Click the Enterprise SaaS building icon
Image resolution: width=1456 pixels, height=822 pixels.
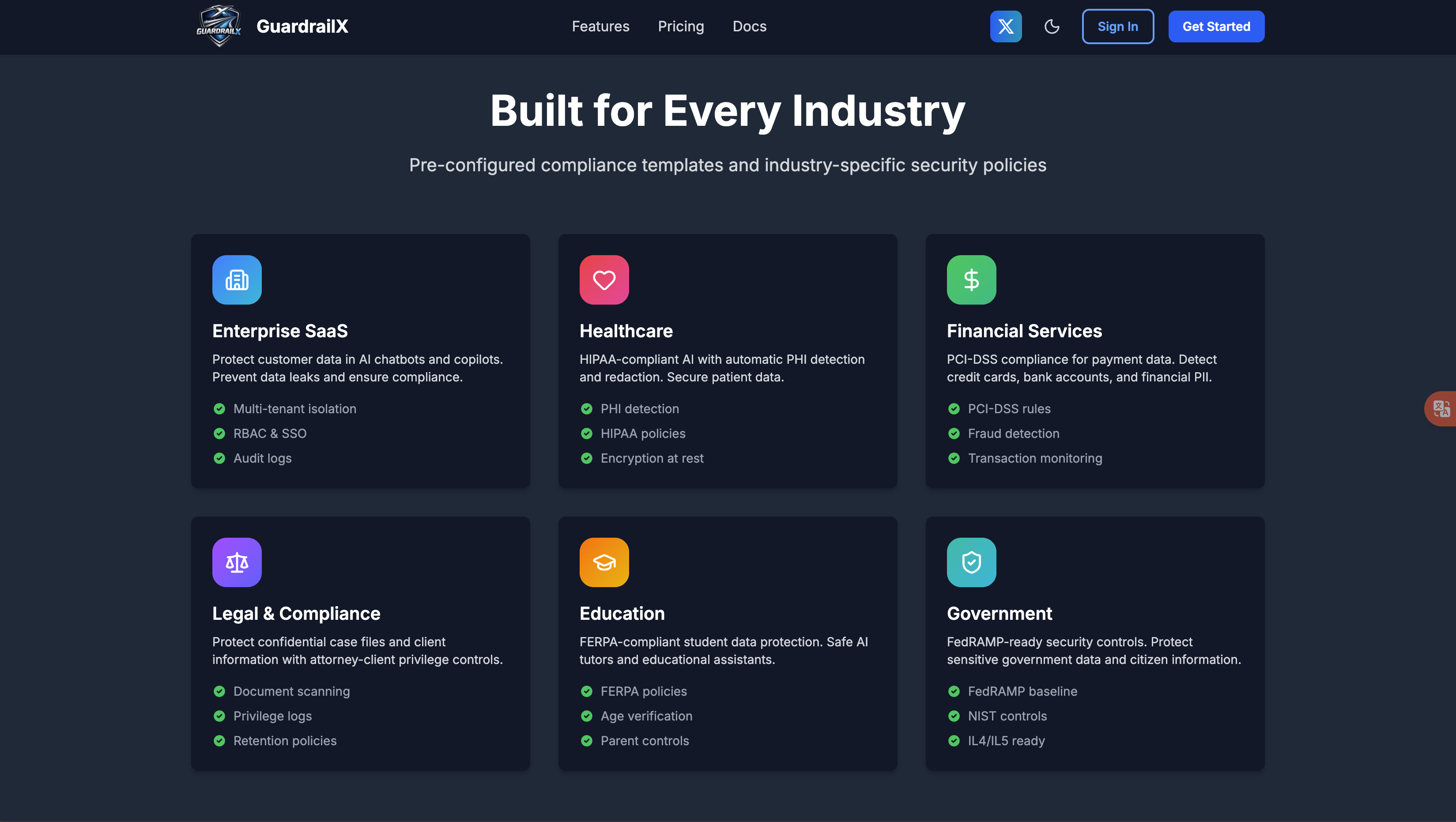[x=237, y=280]
